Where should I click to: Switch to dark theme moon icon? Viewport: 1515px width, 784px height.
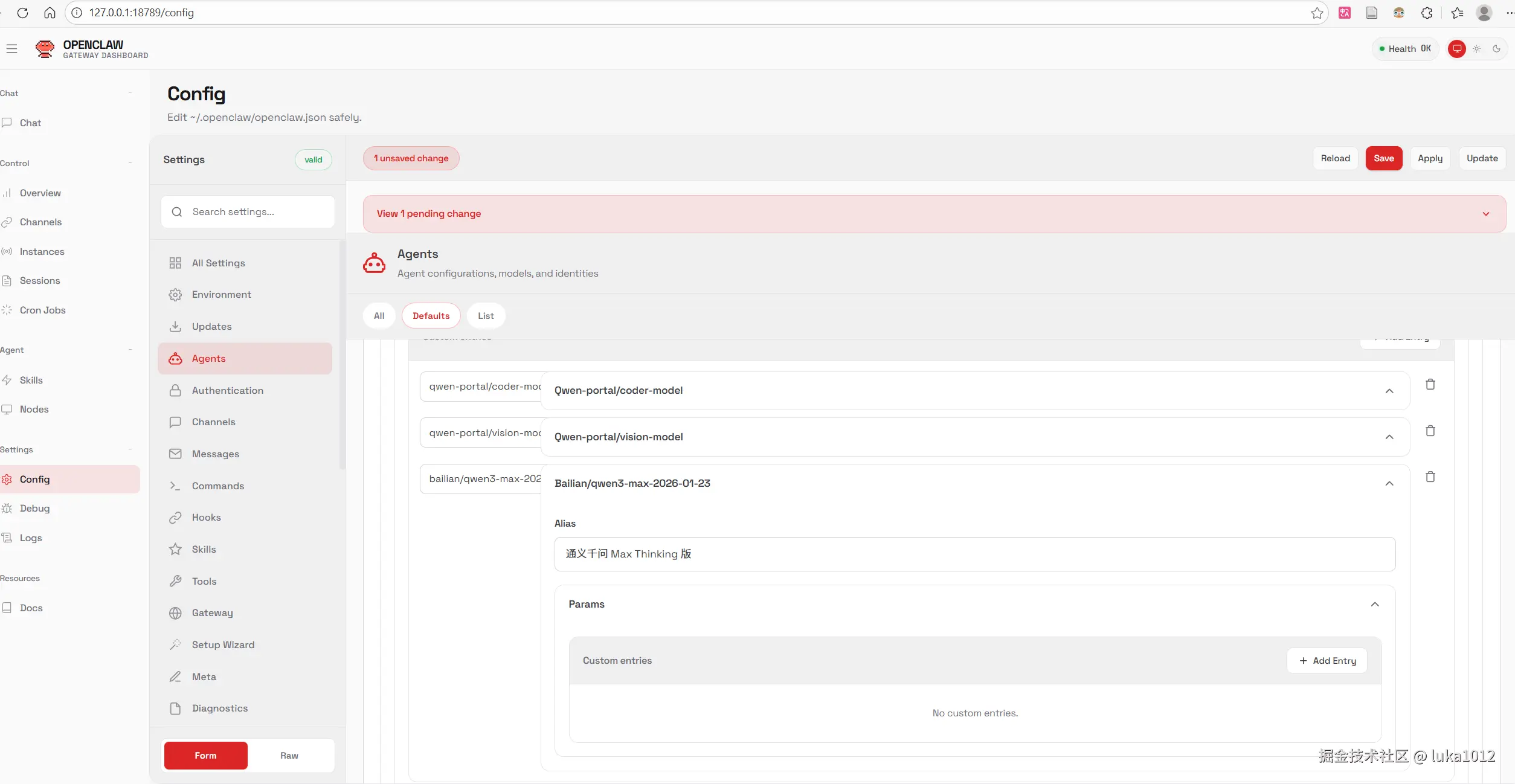click(1496, 49)
